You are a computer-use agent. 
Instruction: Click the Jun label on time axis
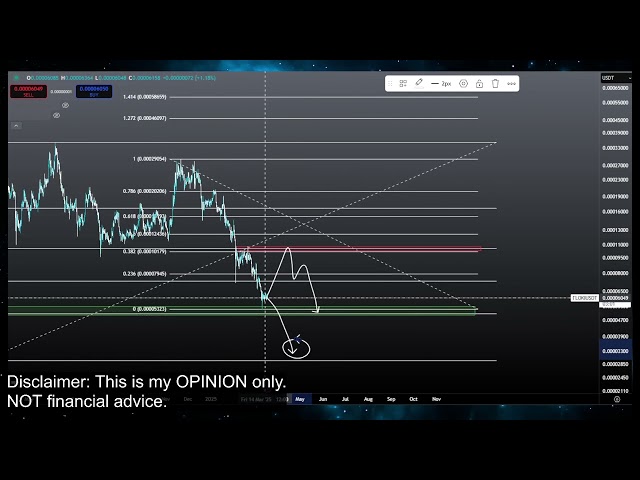pos(323,399)
